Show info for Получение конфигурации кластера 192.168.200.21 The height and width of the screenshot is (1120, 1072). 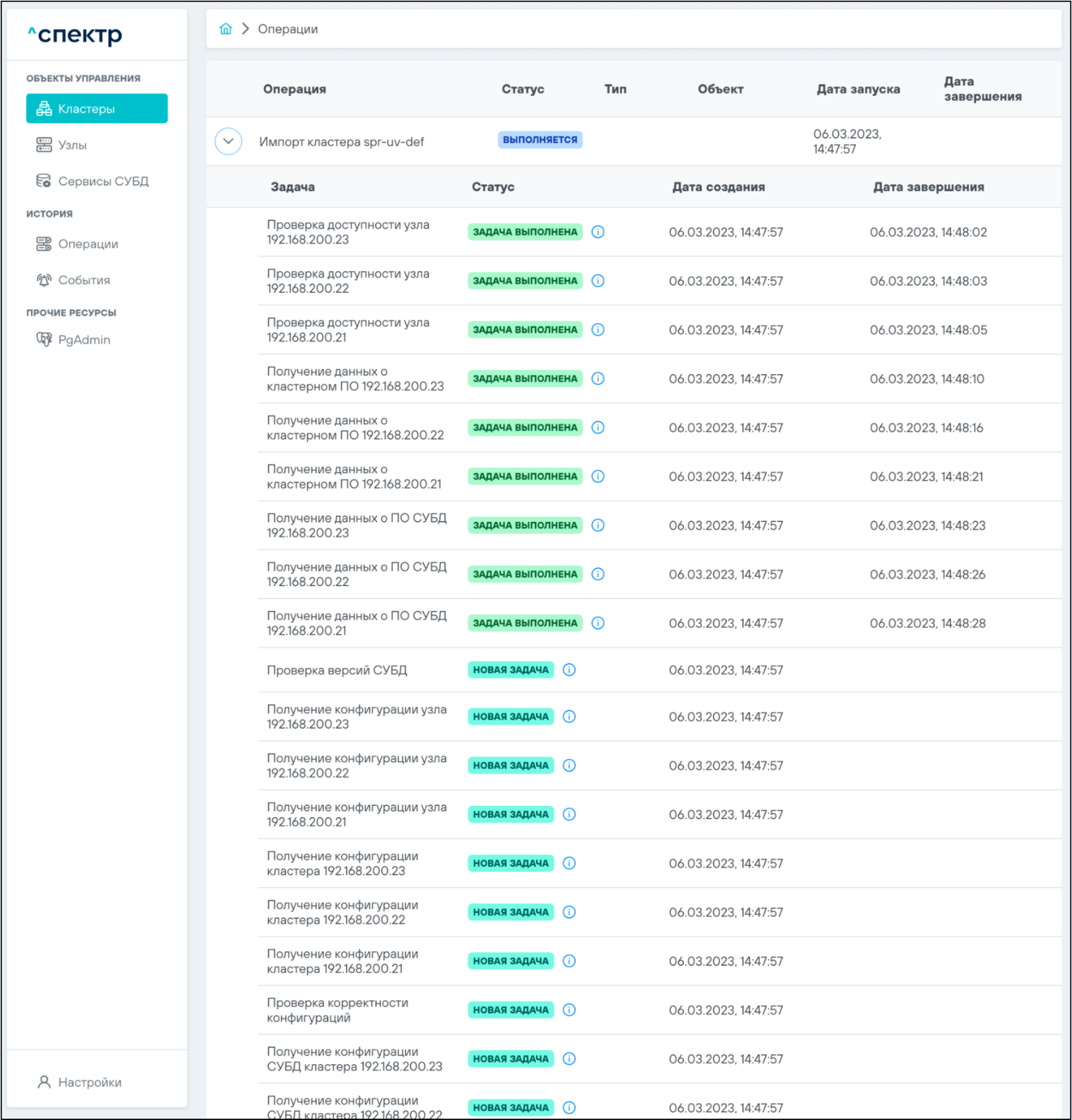point(569,961)
